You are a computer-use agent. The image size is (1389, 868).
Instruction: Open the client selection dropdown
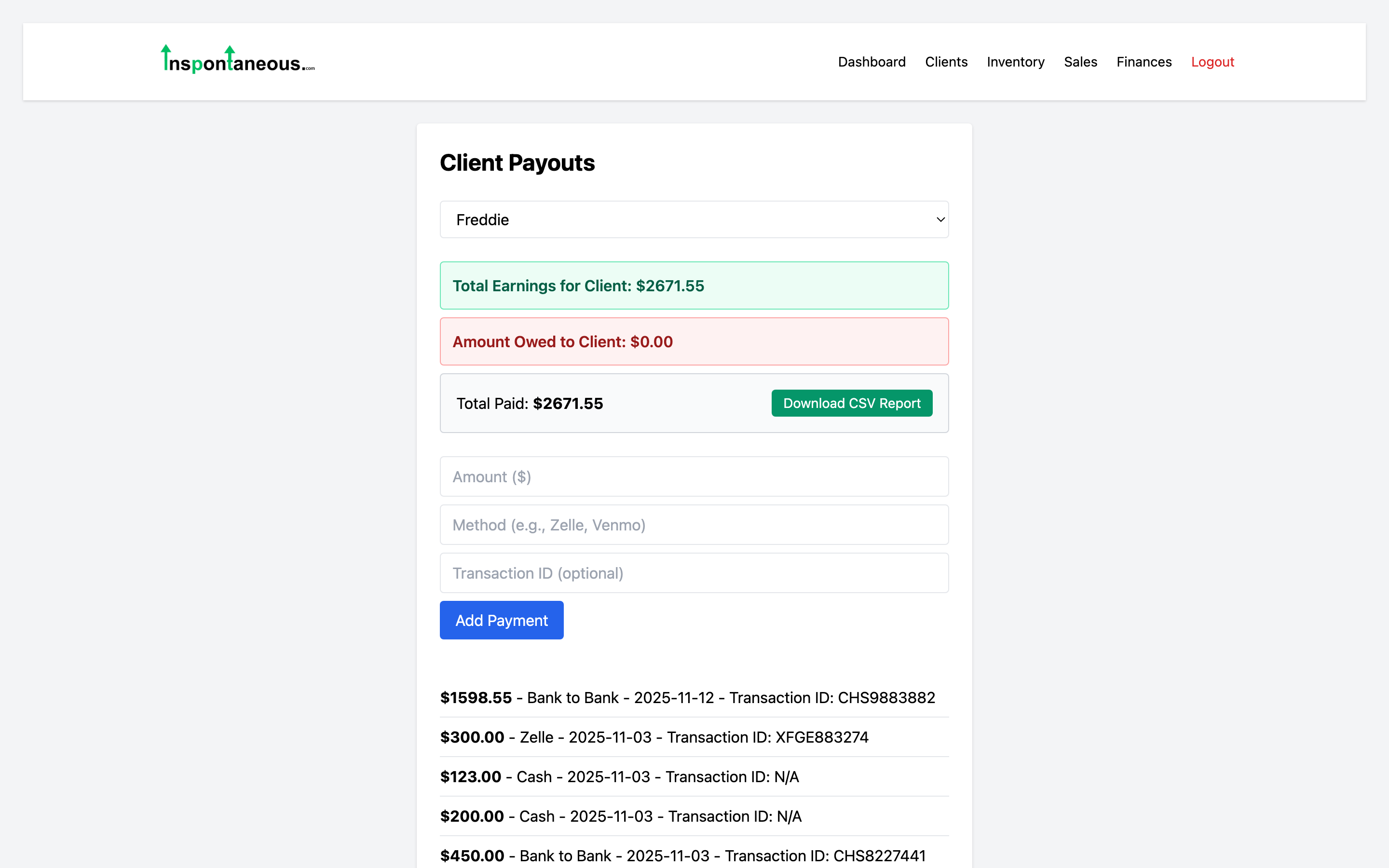click(694, 219)
